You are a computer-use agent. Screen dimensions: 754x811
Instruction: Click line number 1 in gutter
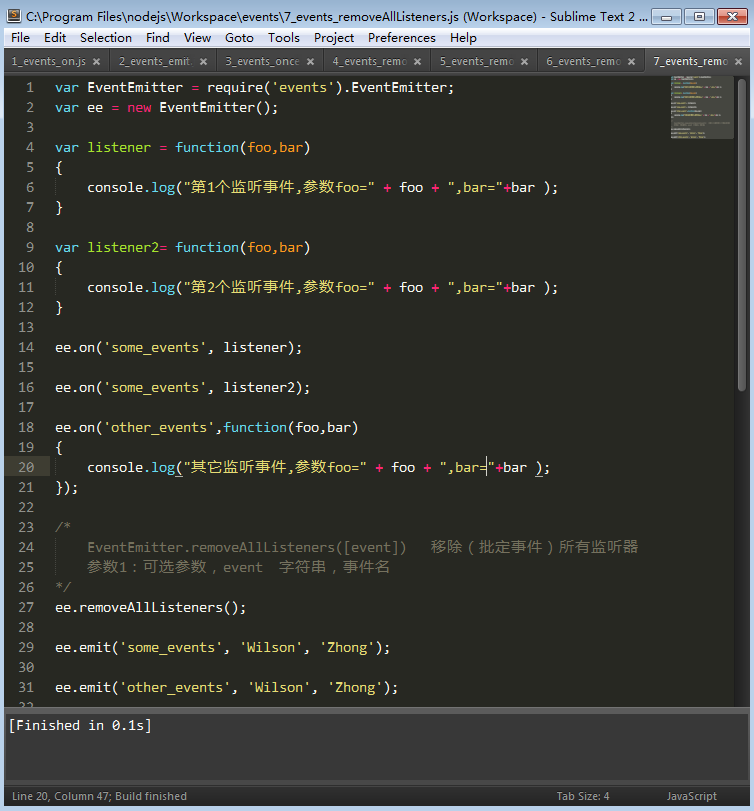(x=30, y=87)
